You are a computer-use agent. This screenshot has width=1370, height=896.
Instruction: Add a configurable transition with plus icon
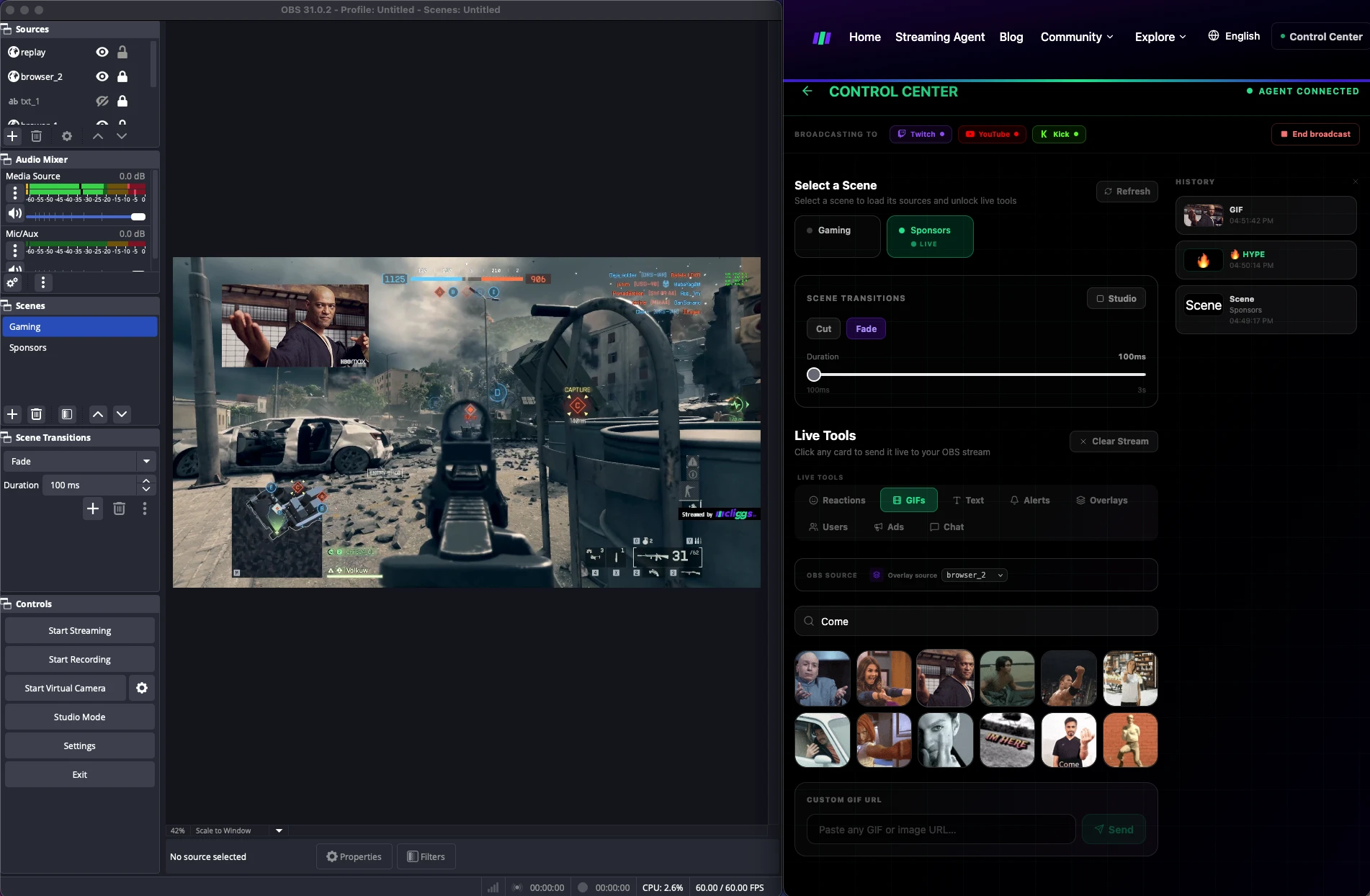pos(93,509)
